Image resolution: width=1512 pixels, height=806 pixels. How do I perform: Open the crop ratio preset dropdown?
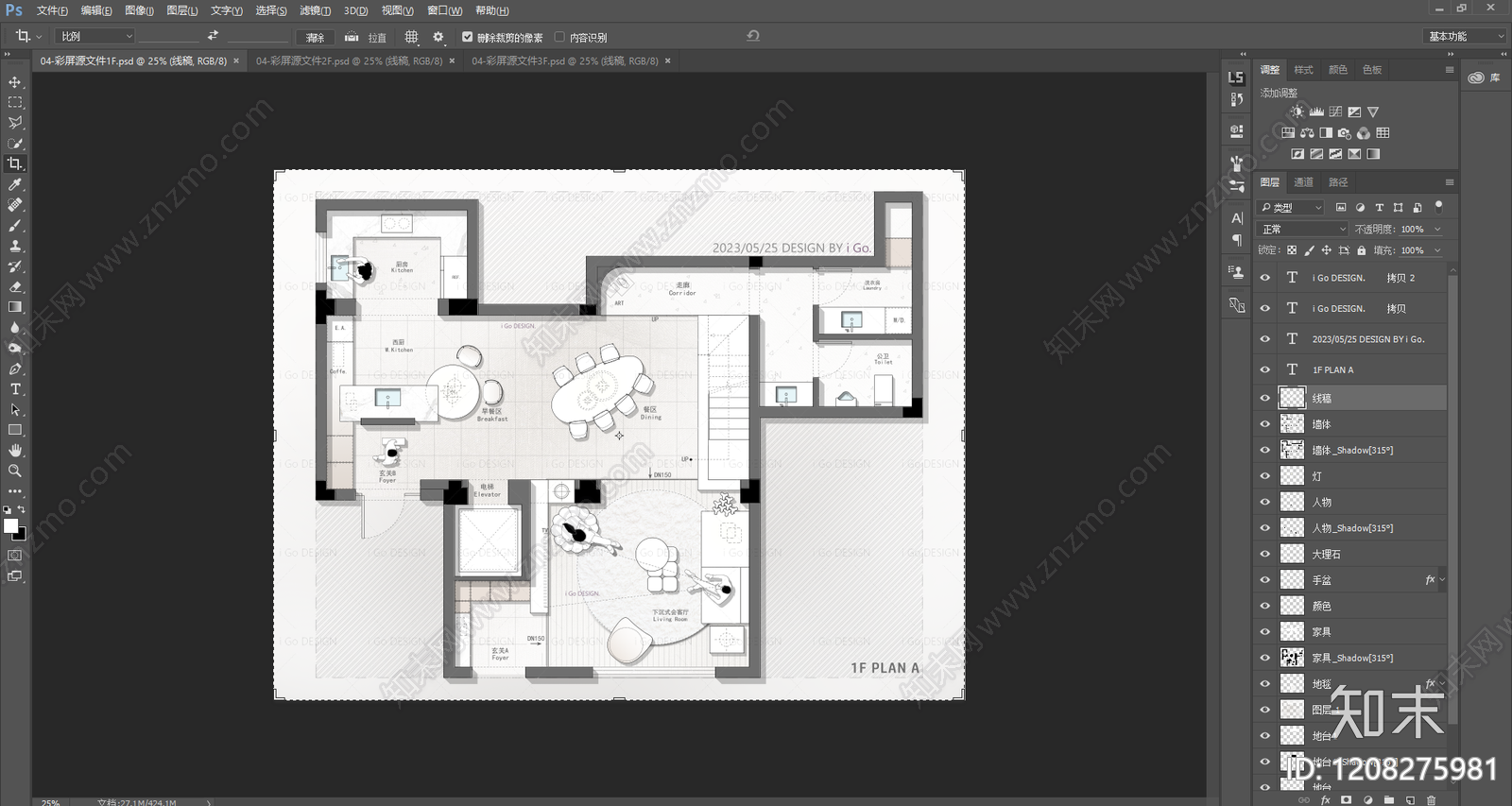[94, 36]
